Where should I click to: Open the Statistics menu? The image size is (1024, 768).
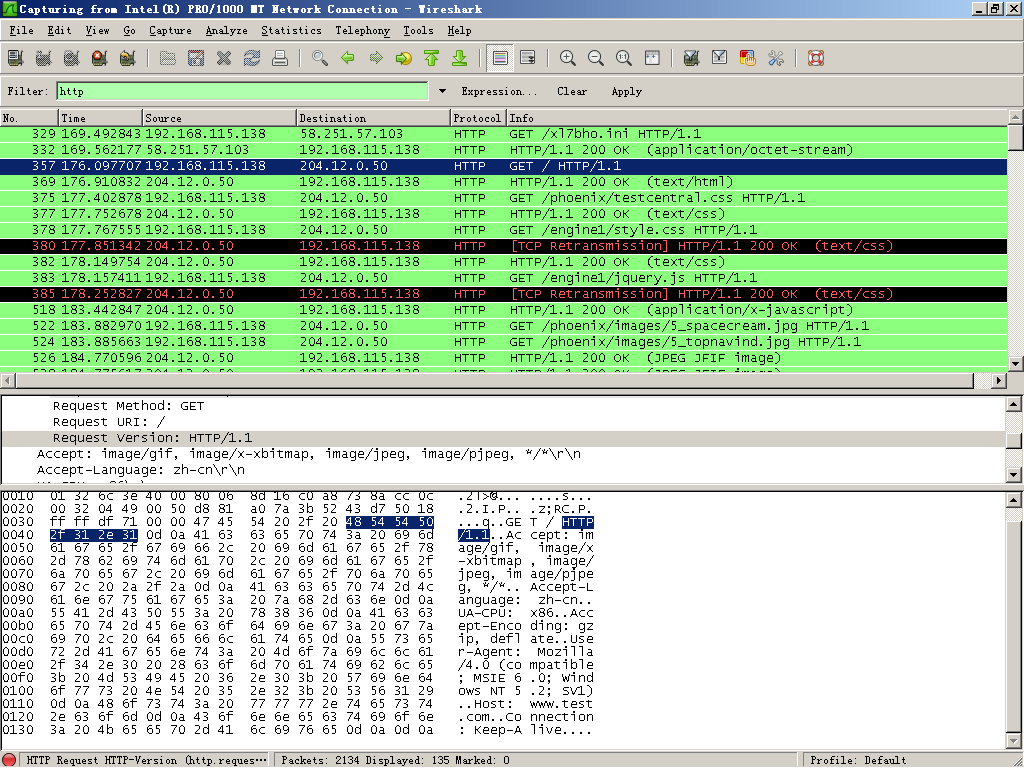tap(291, 31)
